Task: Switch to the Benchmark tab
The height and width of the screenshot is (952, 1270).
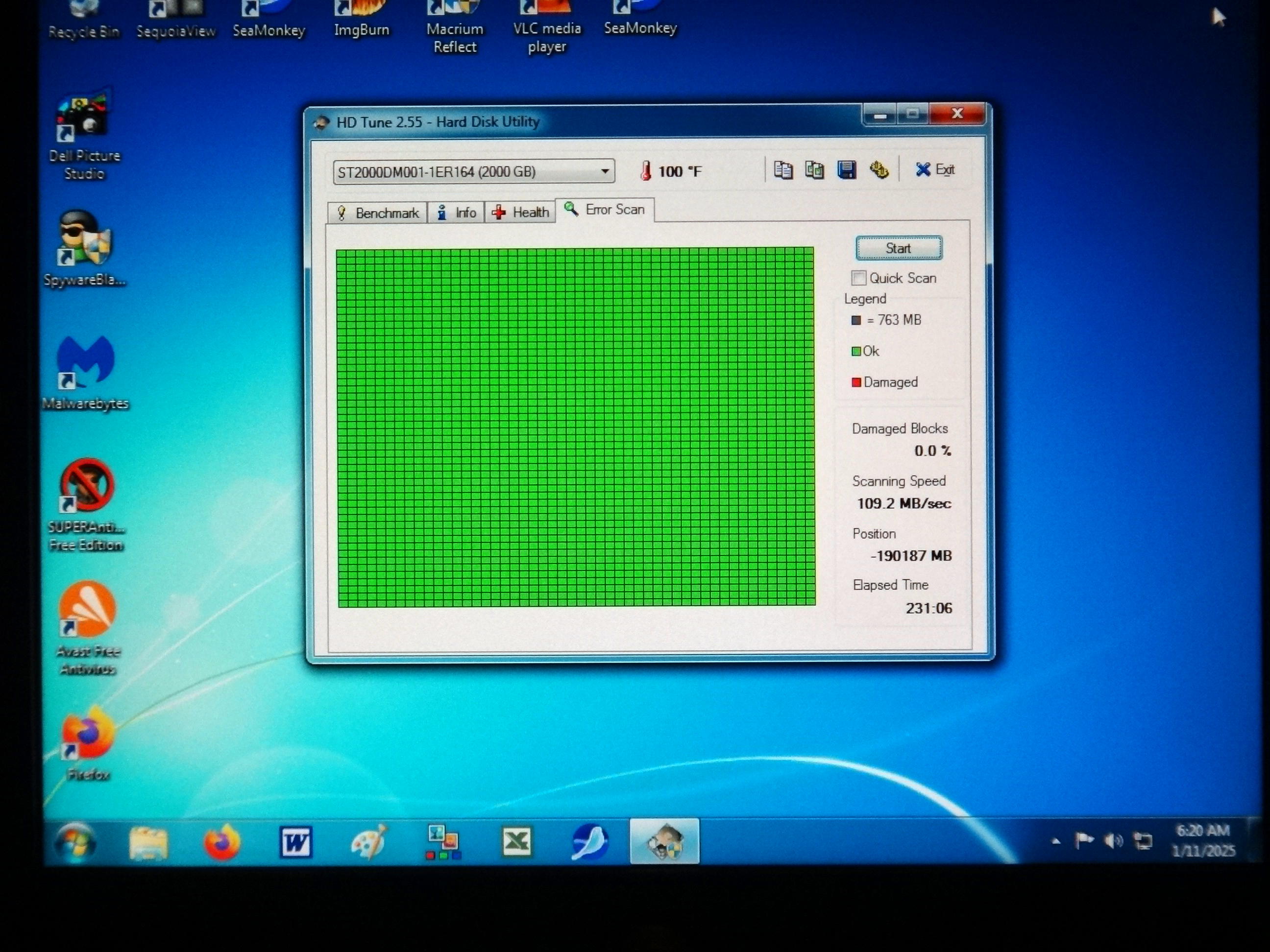Action: tap(377, 213)
